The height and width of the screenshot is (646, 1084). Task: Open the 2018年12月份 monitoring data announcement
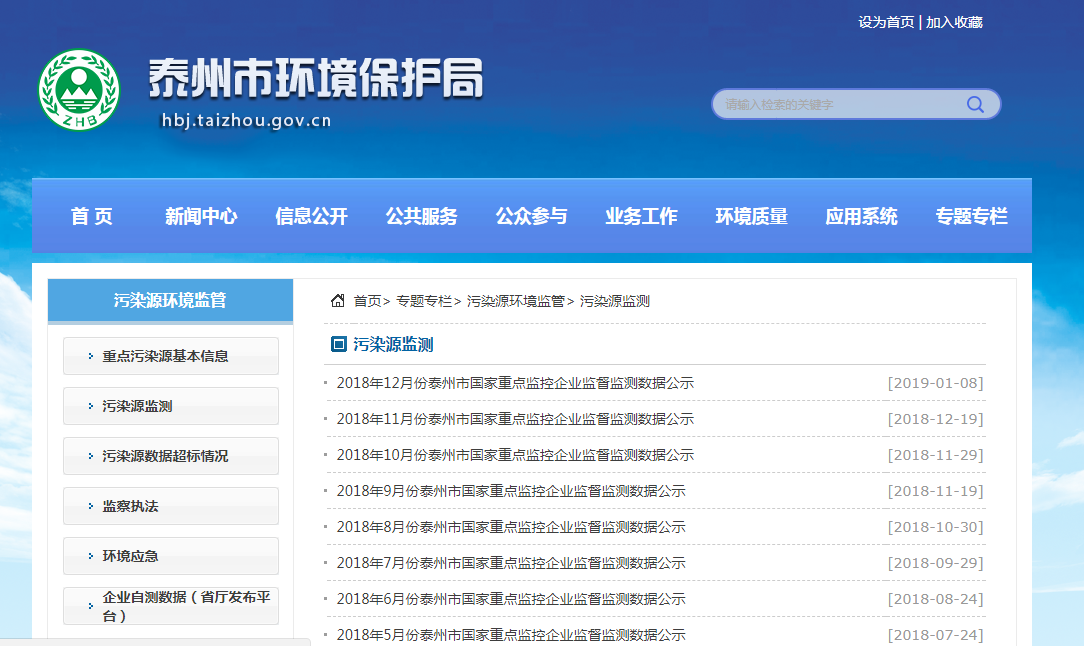coord(515,383)
